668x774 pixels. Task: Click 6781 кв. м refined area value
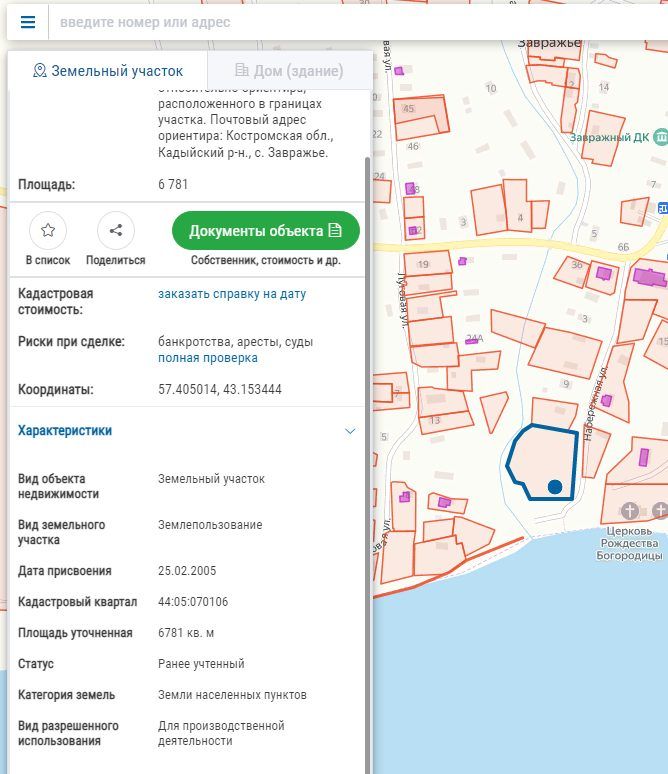pos(186,633)
